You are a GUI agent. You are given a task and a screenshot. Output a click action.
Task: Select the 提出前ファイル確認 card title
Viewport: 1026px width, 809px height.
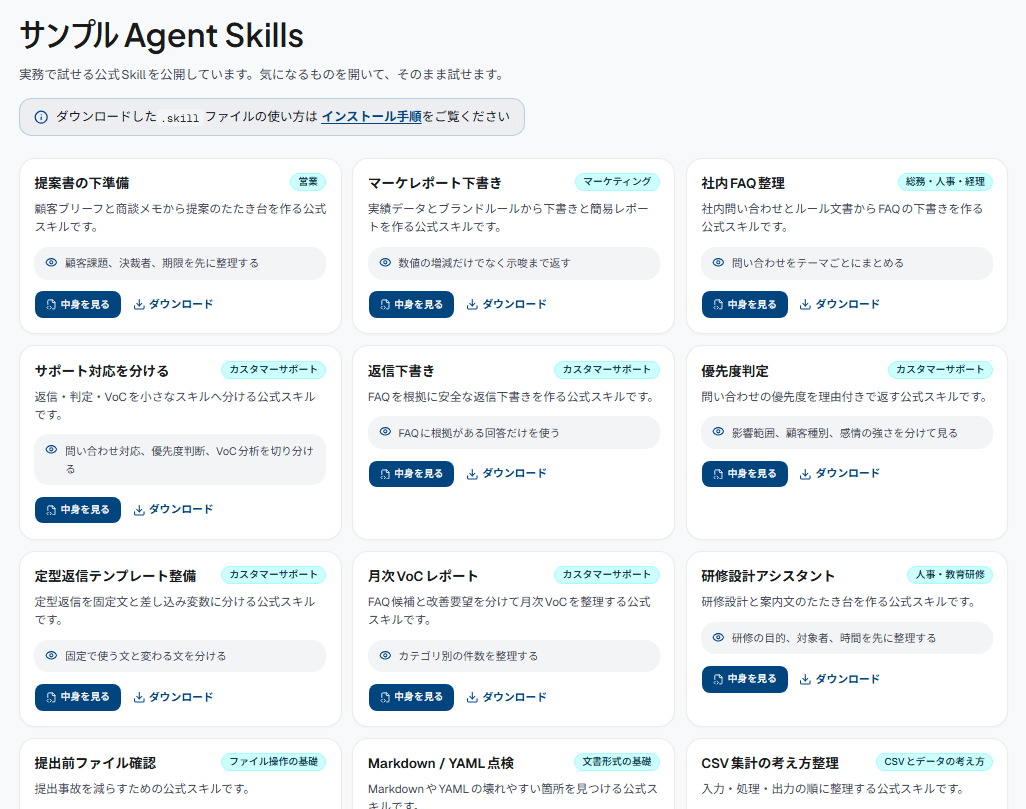coord(96,763)
